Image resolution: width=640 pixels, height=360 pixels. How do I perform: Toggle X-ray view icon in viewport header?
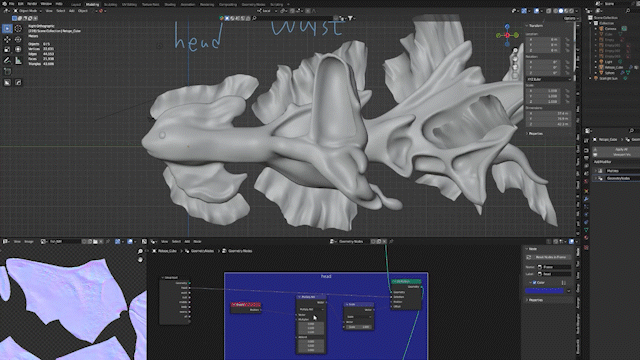pyautogui.click(x=549, y=11)
